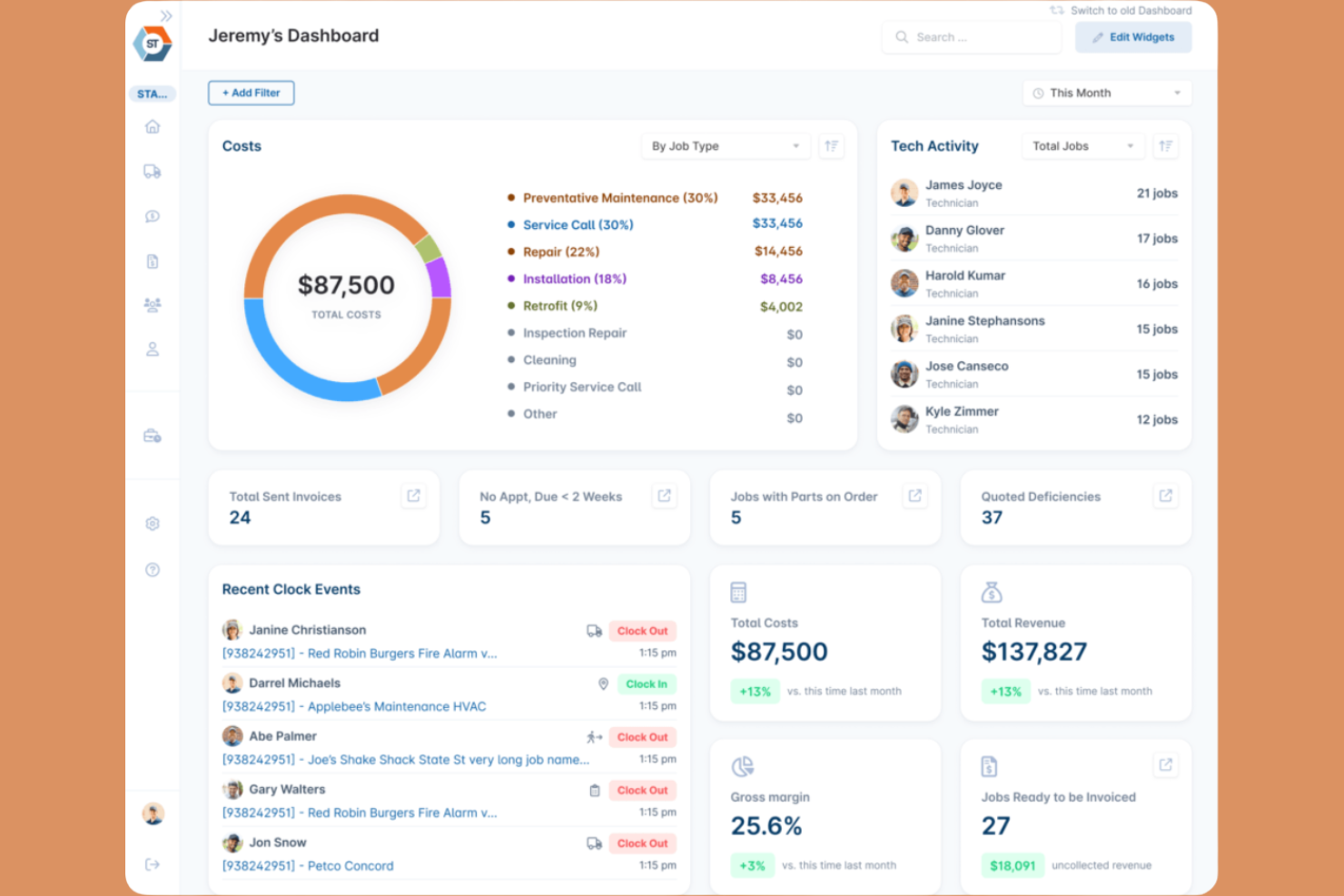
Task: Click the Total Revenue money bag icon
Action: coord(992,593)
